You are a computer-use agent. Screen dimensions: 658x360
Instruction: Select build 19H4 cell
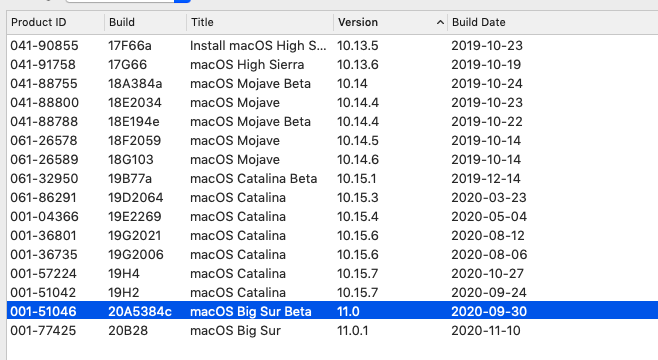point(124,274)
